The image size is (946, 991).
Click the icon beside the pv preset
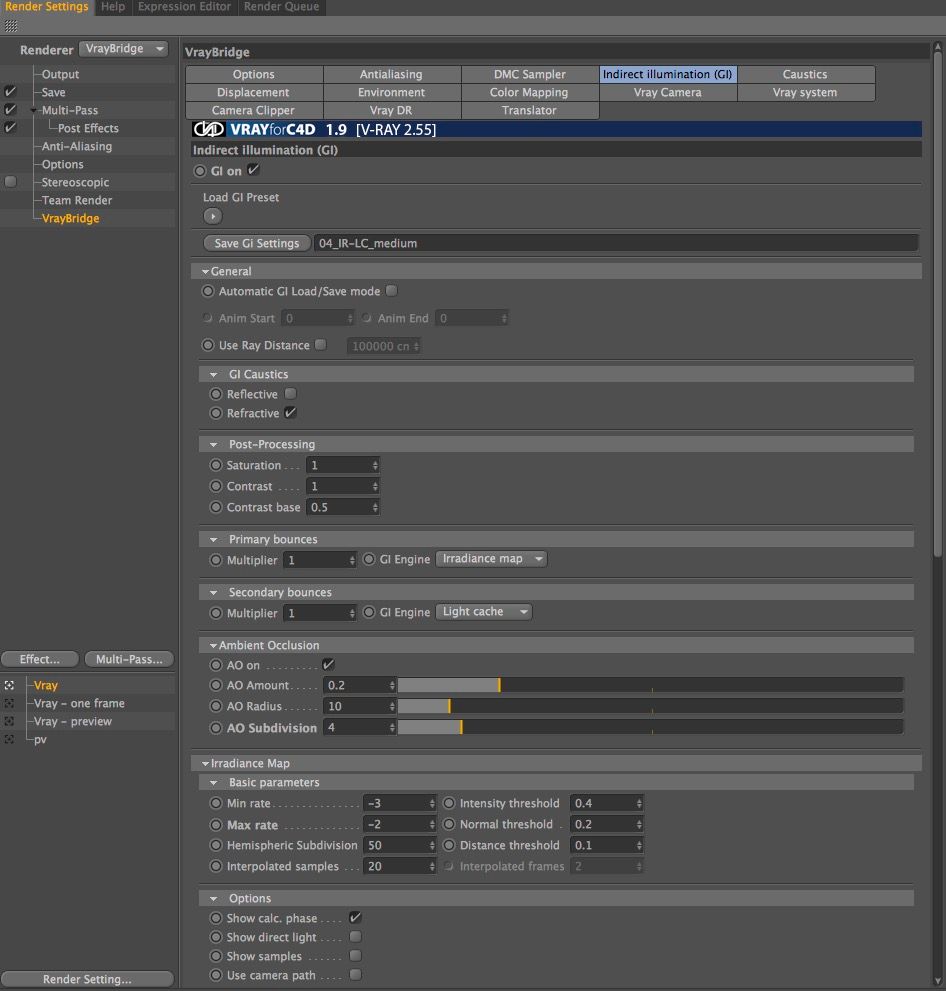tap(9, 740)
